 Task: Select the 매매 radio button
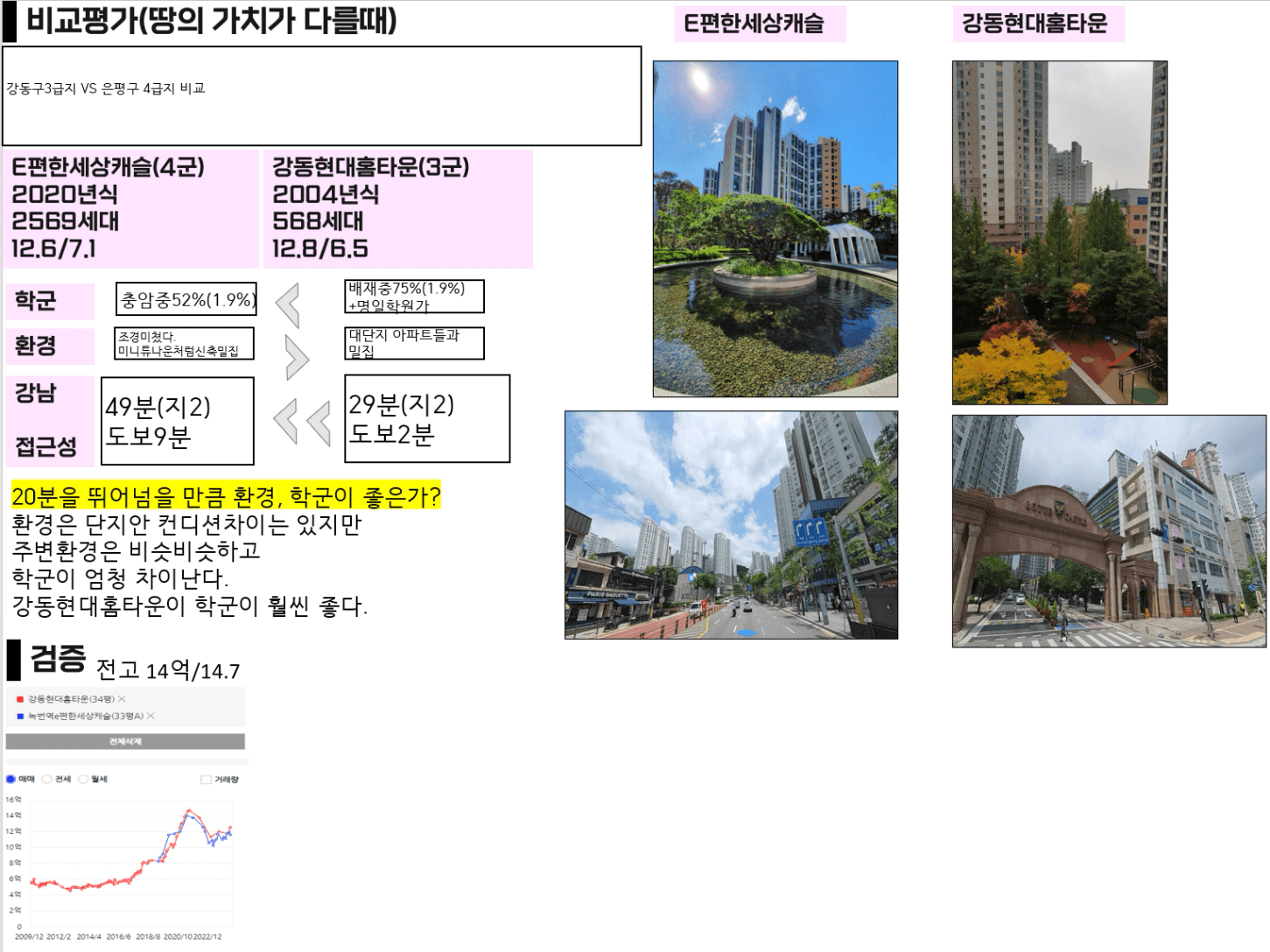pyautogui.click(x=11, y=779)
